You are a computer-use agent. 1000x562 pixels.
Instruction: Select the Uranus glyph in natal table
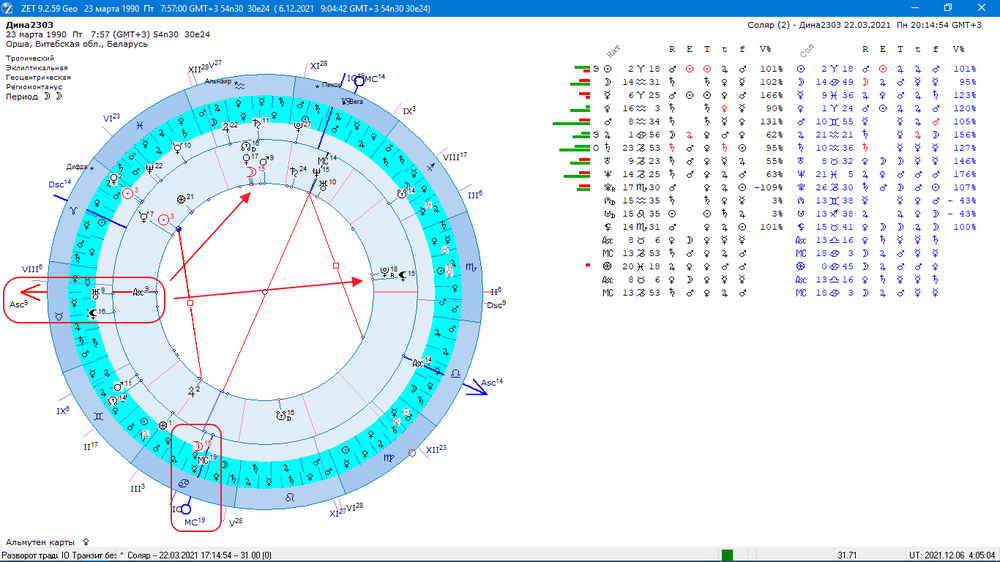coord(608,161)
